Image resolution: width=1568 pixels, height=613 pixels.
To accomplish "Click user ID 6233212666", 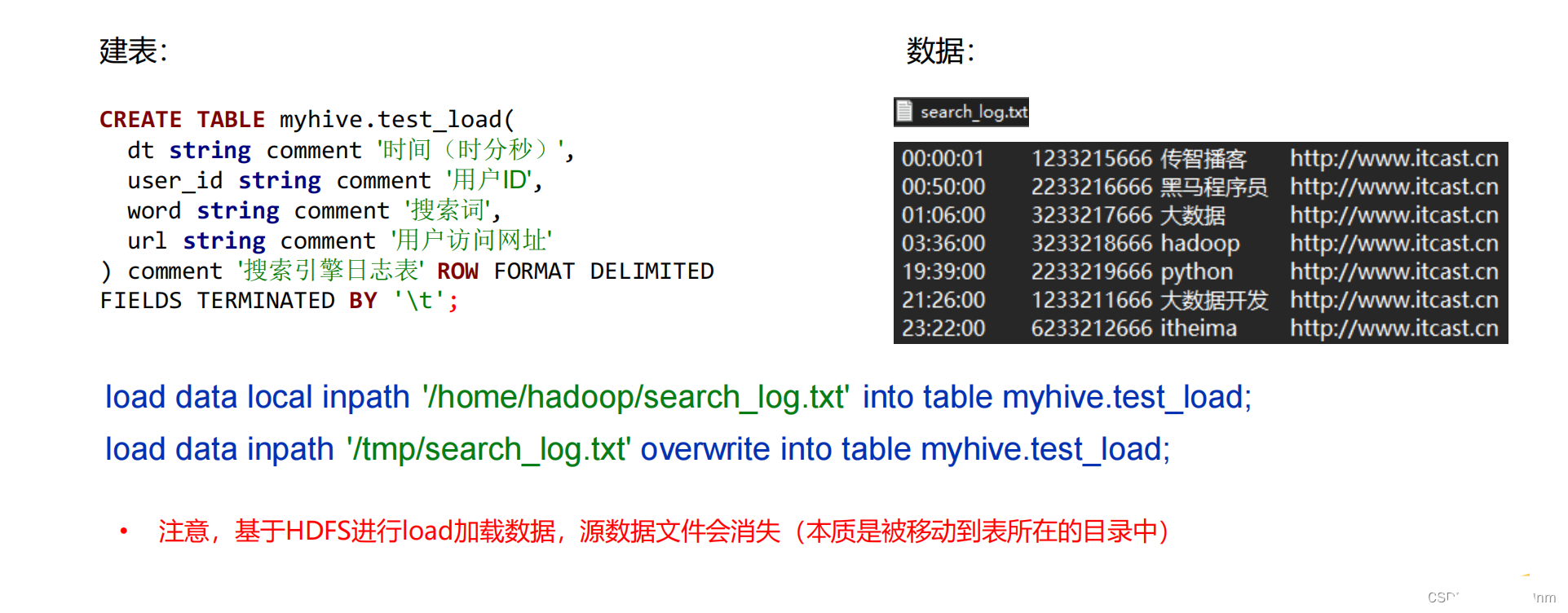I will click(x=1092, y=328).
